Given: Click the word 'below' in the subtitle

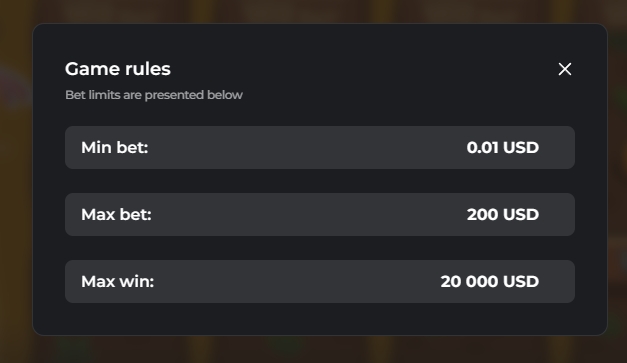Looking at the screenshot, I should pos(225,95).
